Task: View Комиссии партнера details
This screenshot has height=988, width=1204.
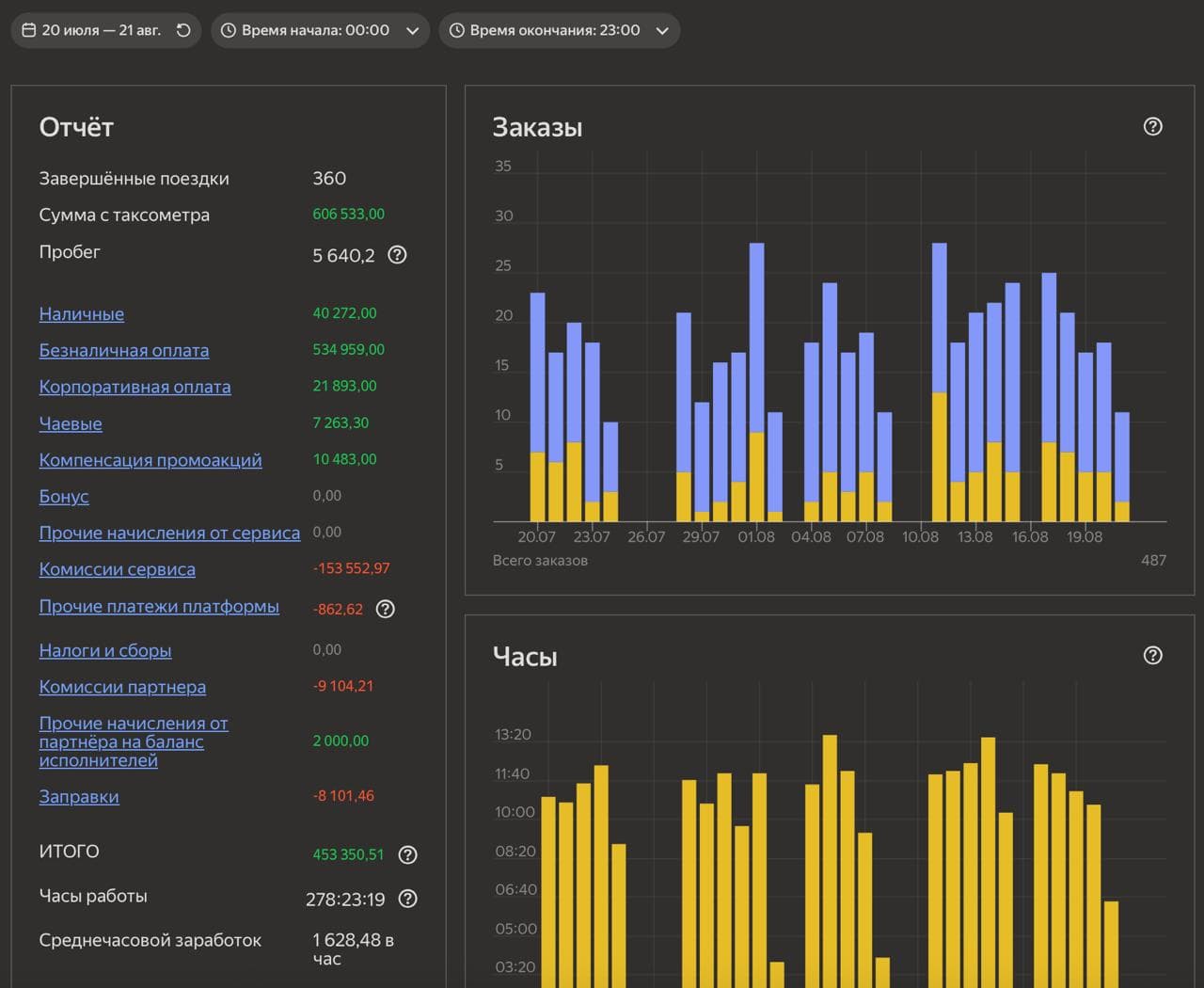Action: pos(122,688)
